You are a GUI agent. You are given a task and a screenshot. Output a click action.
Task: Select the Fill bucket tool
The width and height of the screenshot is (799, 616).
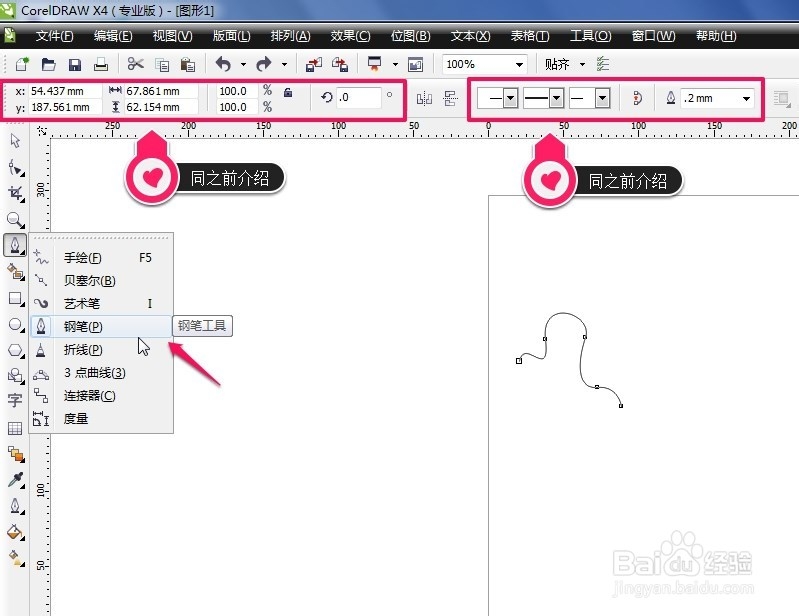[x=15, y=532]
